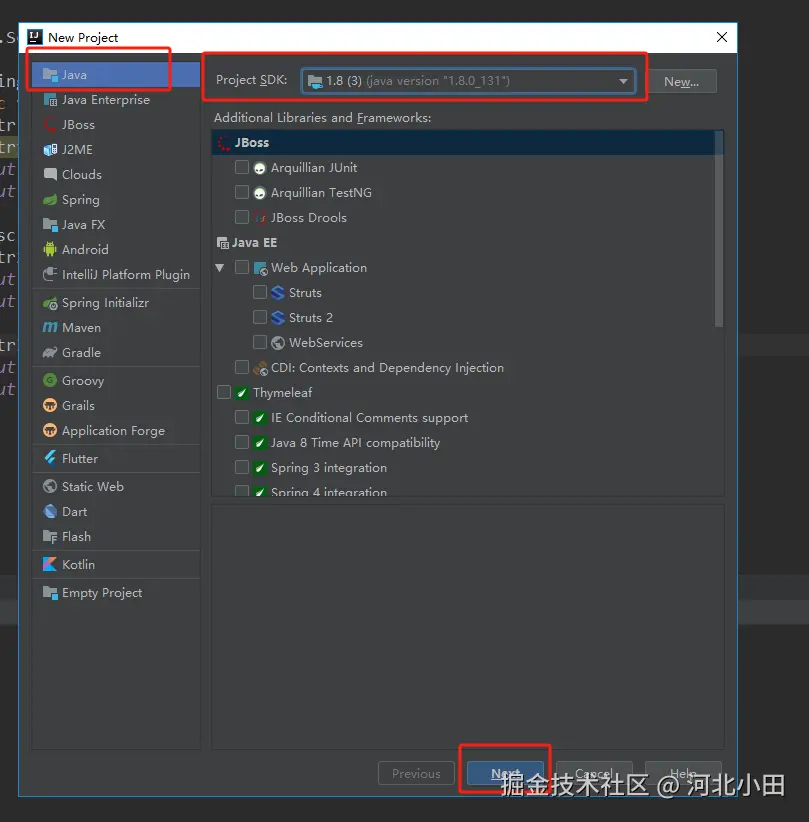Screen dimensions: 809x822
Task: Click the Arquillian JUnit alien icon
Action: [260, 168]
